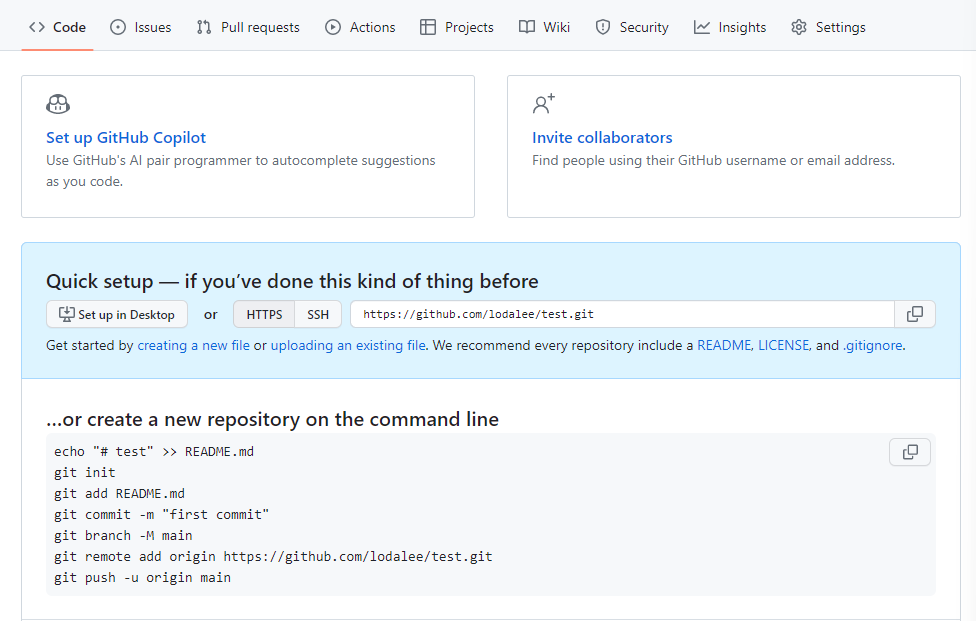The image size is (976, 621).
Task: Follow the creating a new file link
Action: coord(194,345)
